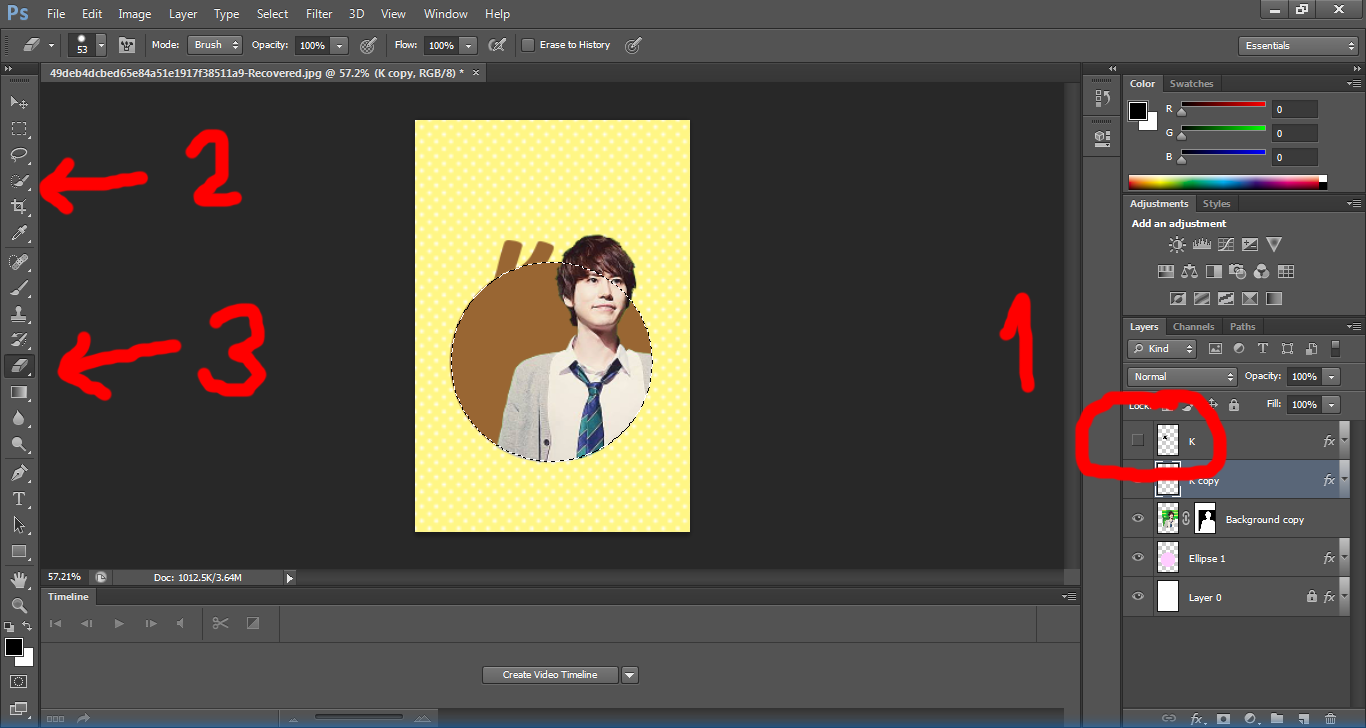
Task: Open the Essentials workspace dropdown
Action: (x=1297, y=46)
